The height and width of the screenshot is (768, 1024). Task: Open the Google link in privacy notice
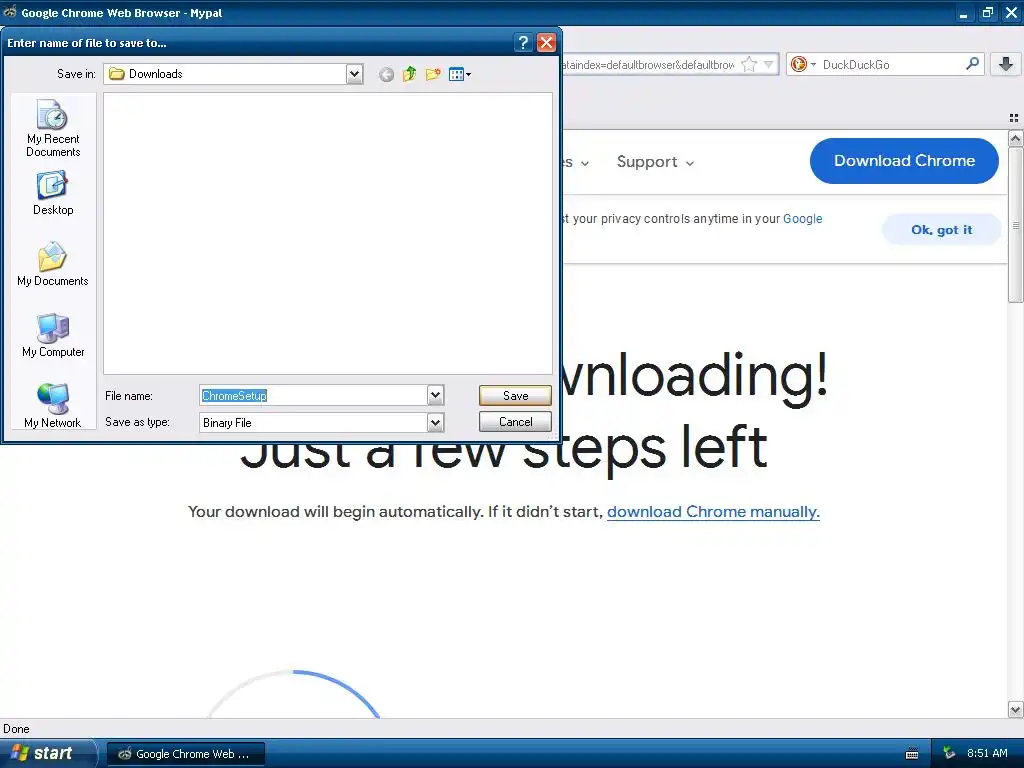[803, 219]
